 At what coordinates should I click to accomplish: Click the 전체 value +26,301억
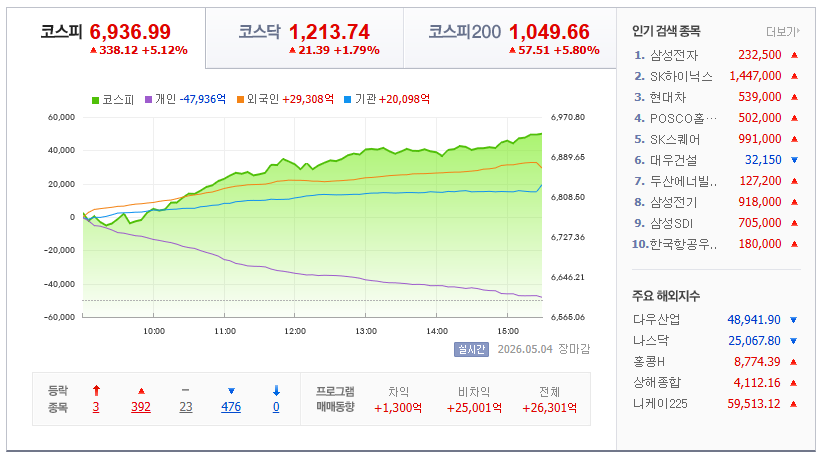(550, 408)
